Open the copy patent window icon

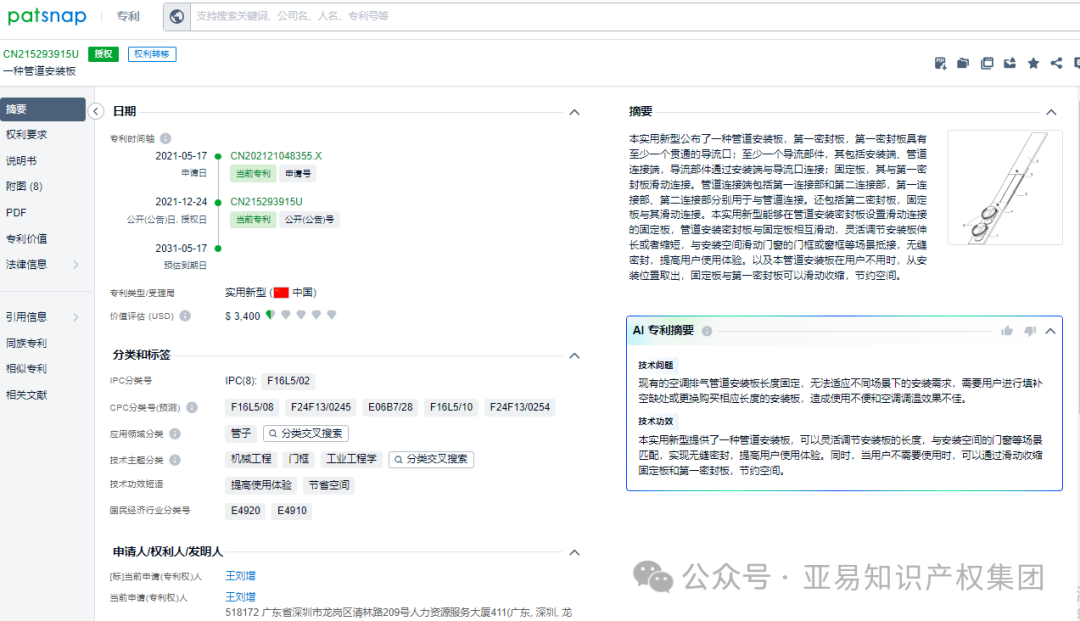pos(987,63)
